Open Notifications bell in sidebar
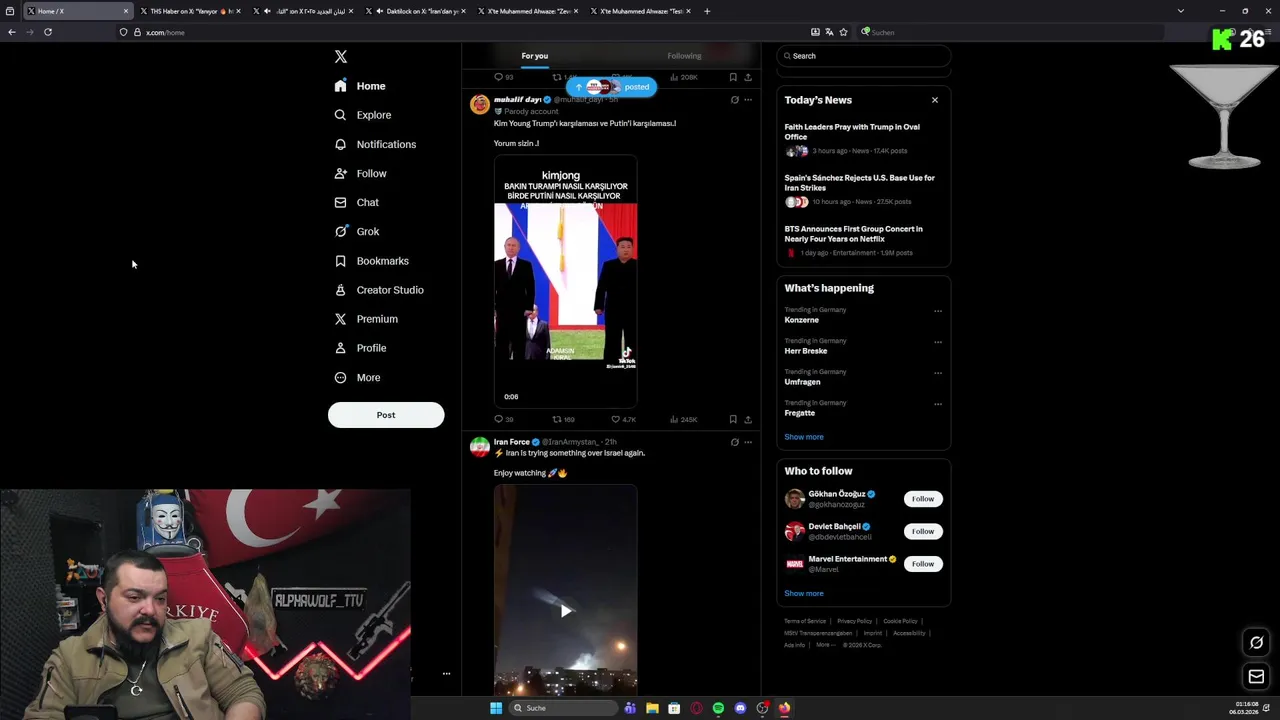This screenshot has width=1280, height=720. (340, 144)
